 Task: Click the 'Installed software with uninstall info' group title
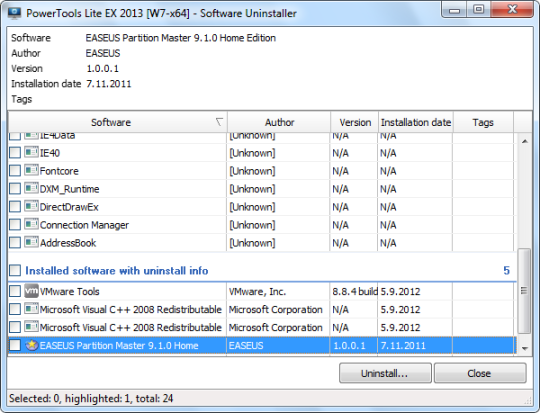pyautogui.click(x=117, y=271)
